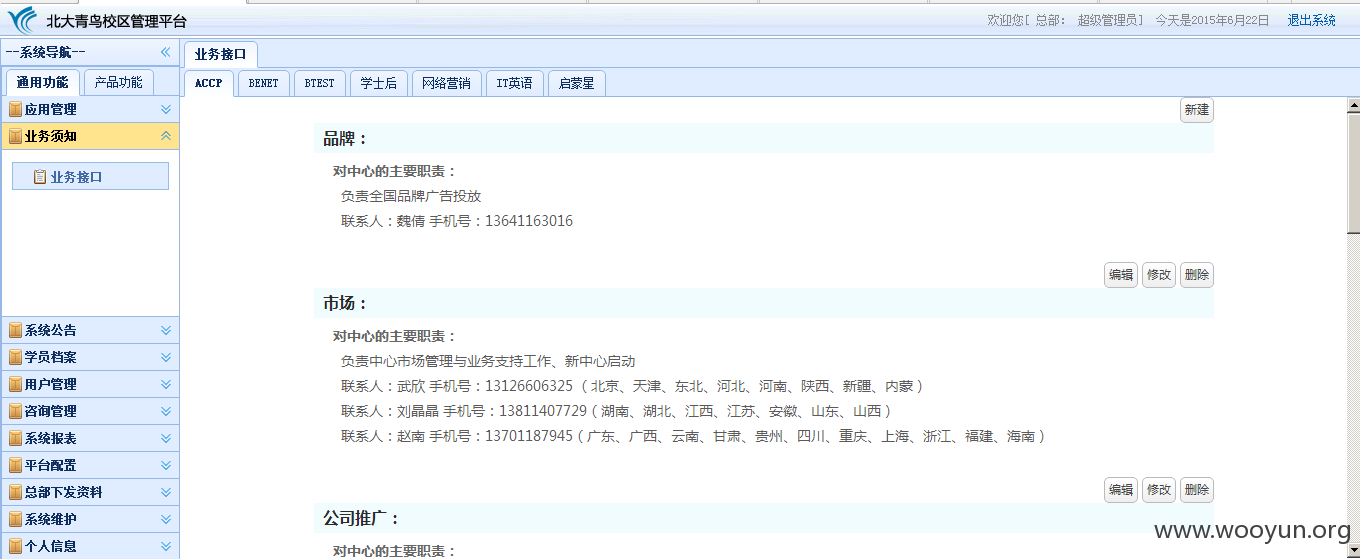Open 业务接口 item in navigation tree
The image size is (1360, 559).
[90, 177]
